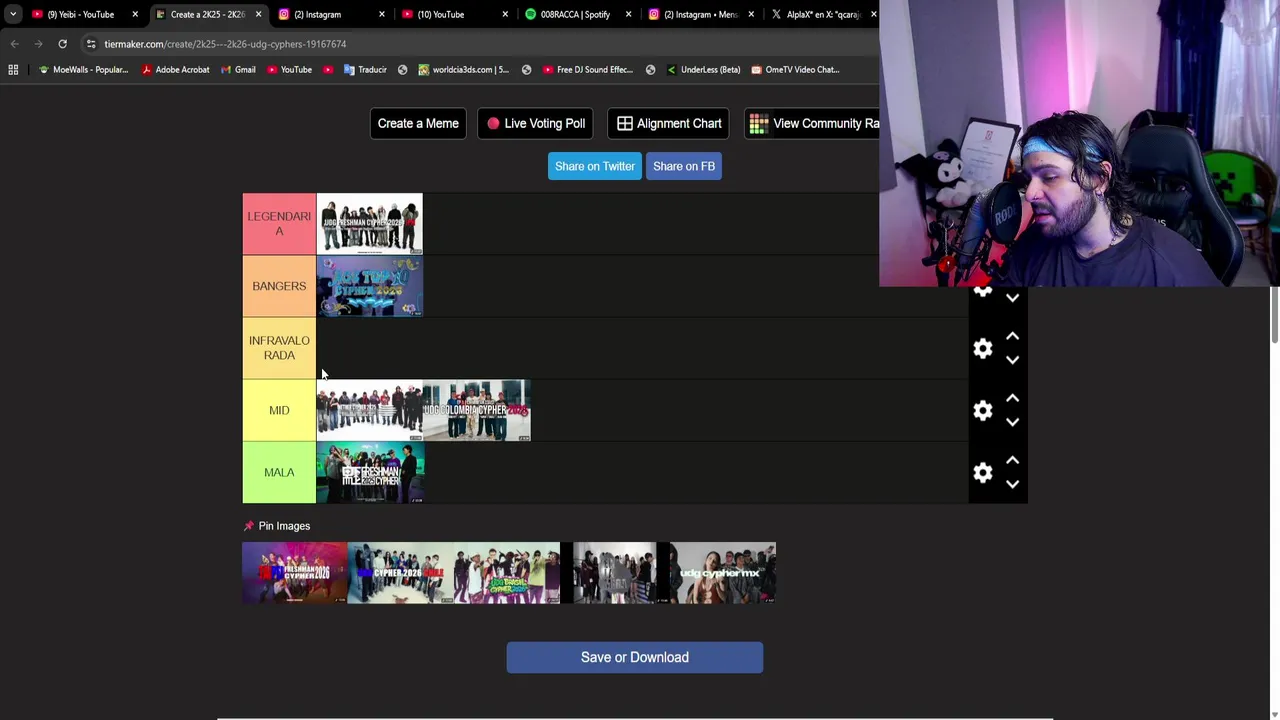Screen dimensions: 1280x720
Task: Click the Create a Meme button
Action: click(x=418, y=123)
